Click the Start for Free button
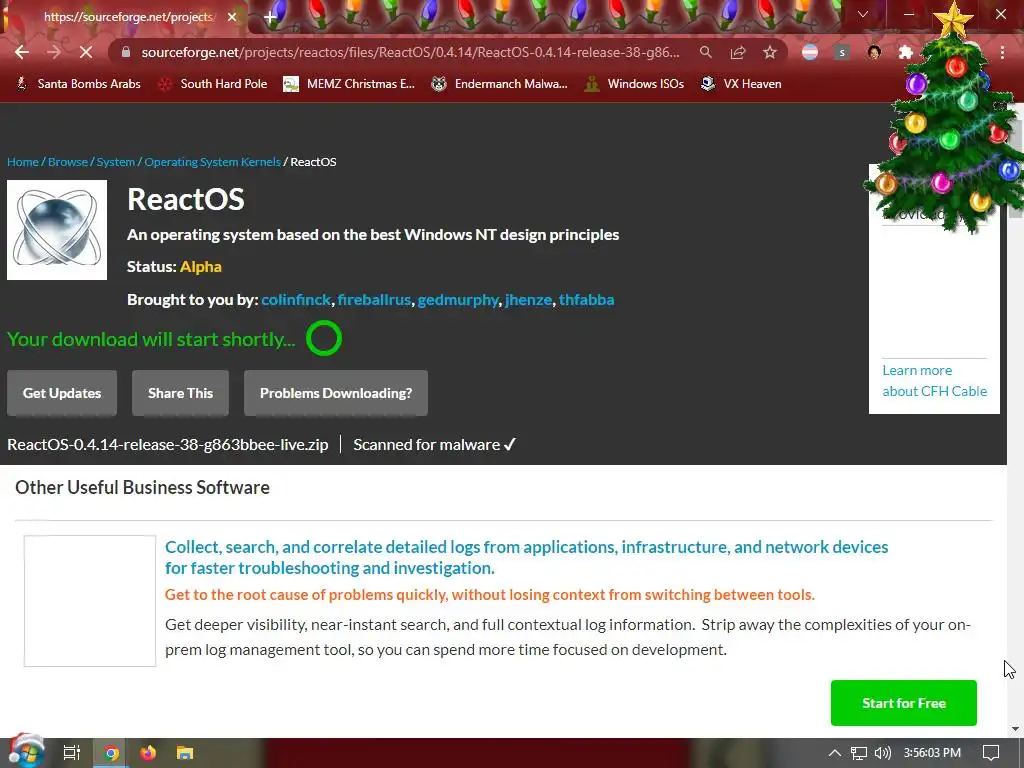The image size is (1024, 768). point(904,703)
